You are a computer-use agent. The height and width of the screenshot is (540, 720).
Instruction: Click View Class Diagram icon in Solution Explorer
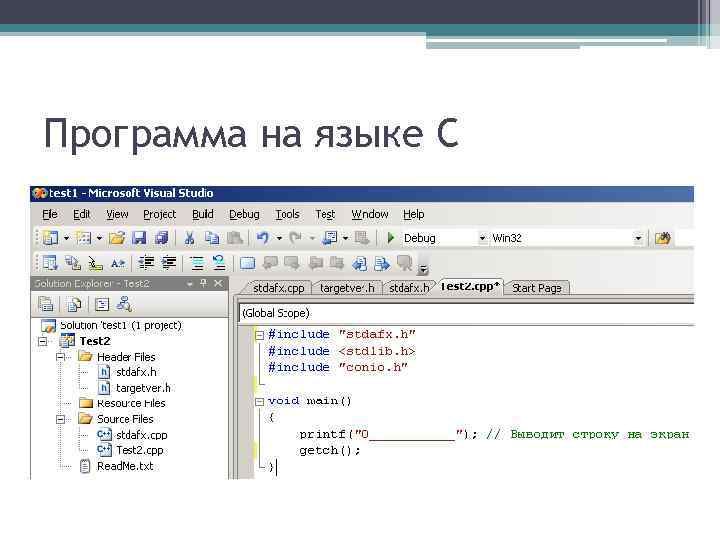pos(124,304)
